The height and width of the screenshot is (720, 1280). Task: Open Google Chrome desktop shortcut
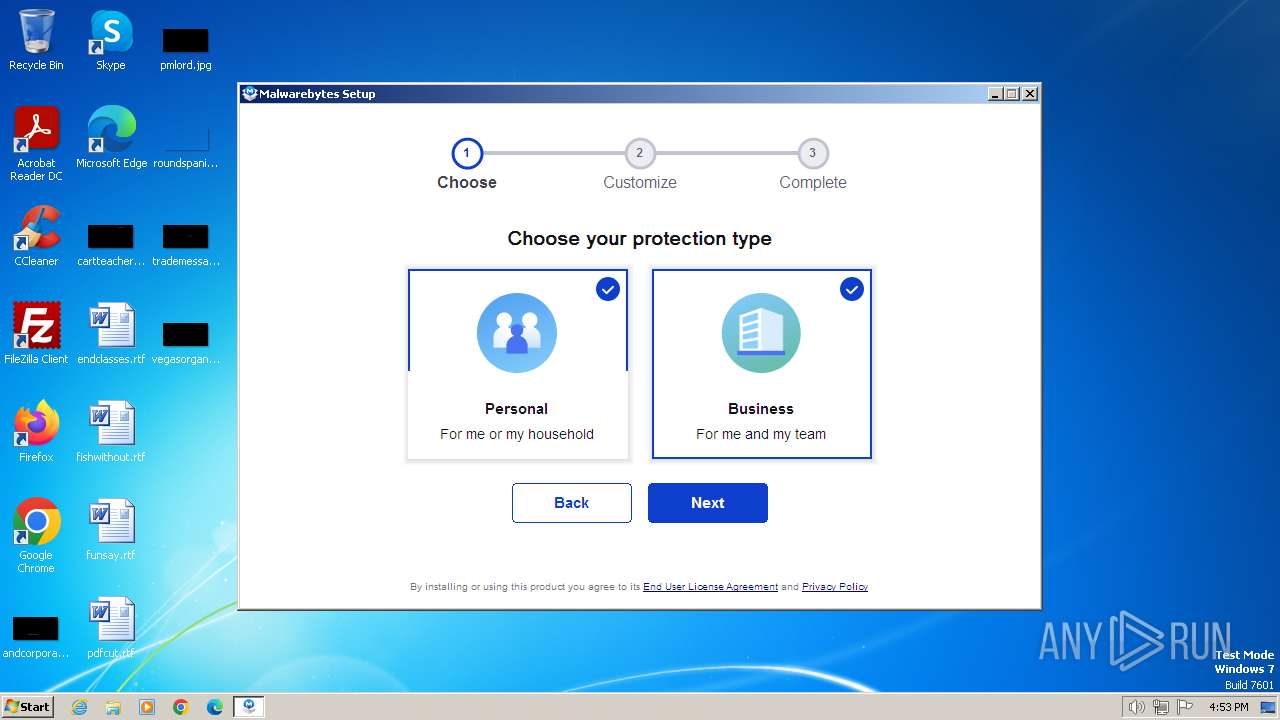(x=36, y=536)
